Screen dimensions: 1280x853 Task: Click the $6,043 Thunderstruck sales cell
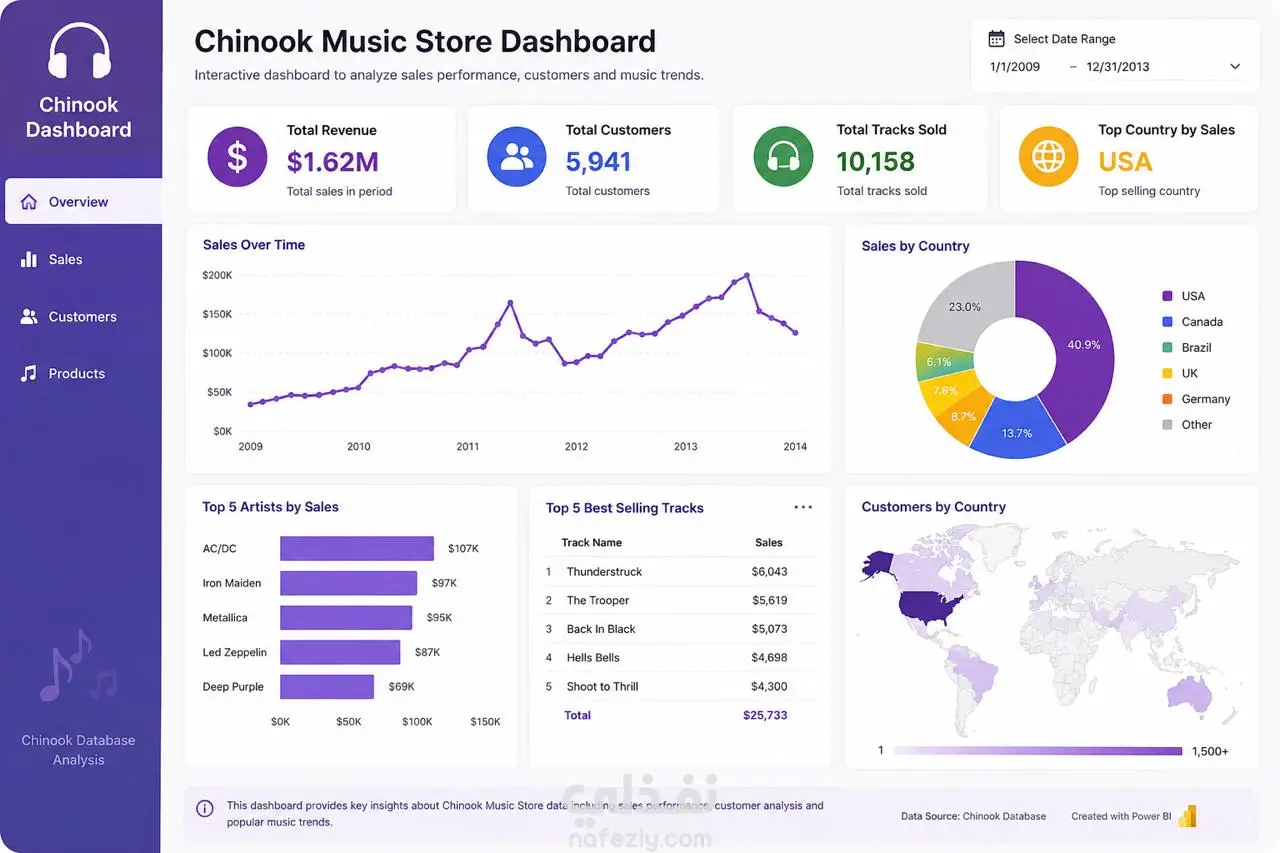tap(769, 572)
